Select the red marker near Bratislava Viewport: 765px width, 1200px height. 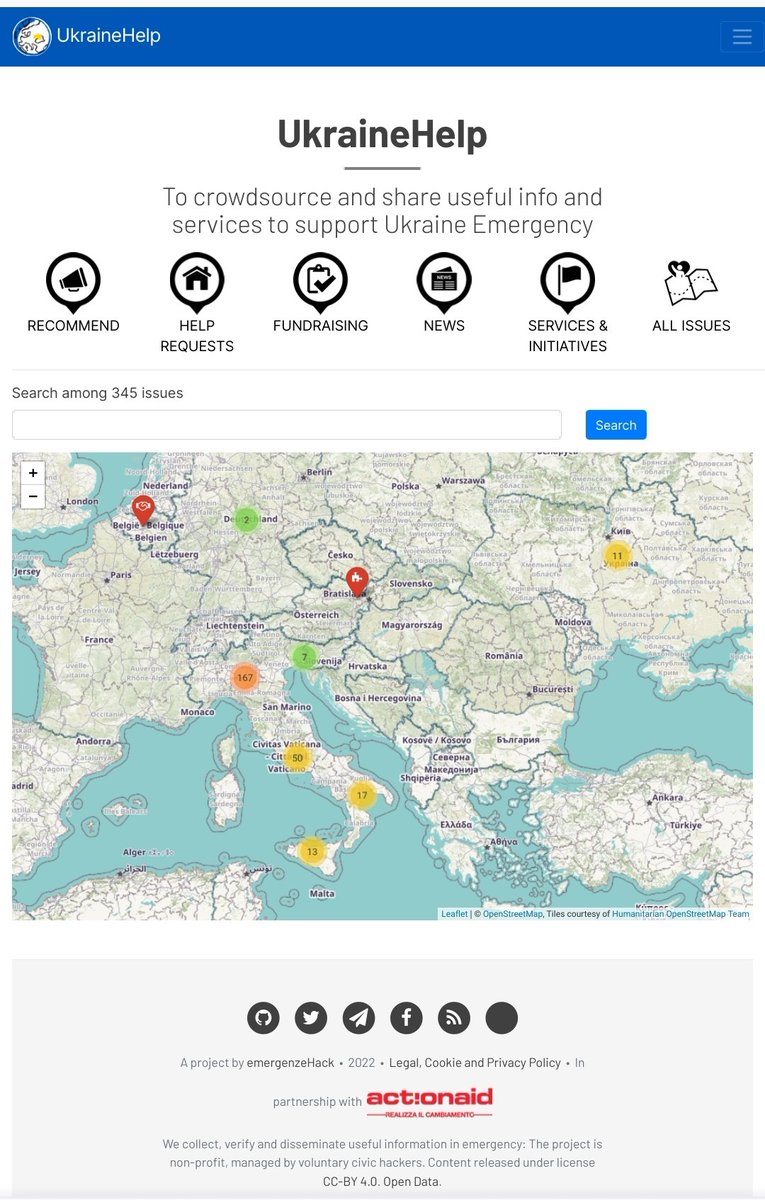point(356,582)
